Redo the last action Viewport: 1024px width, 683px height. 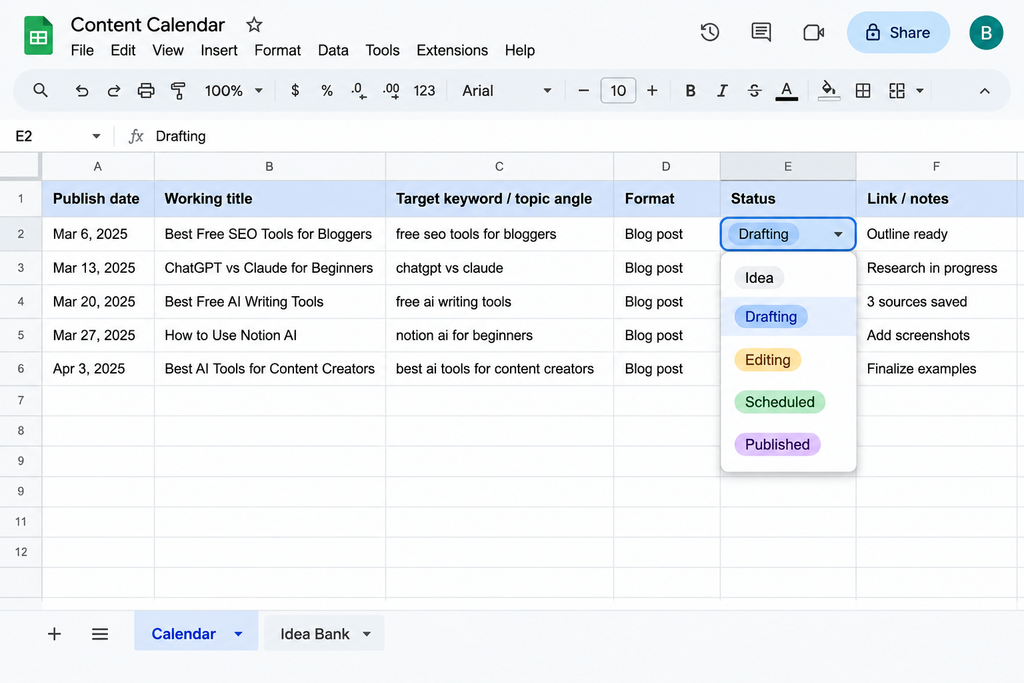[x=114, y=91]
